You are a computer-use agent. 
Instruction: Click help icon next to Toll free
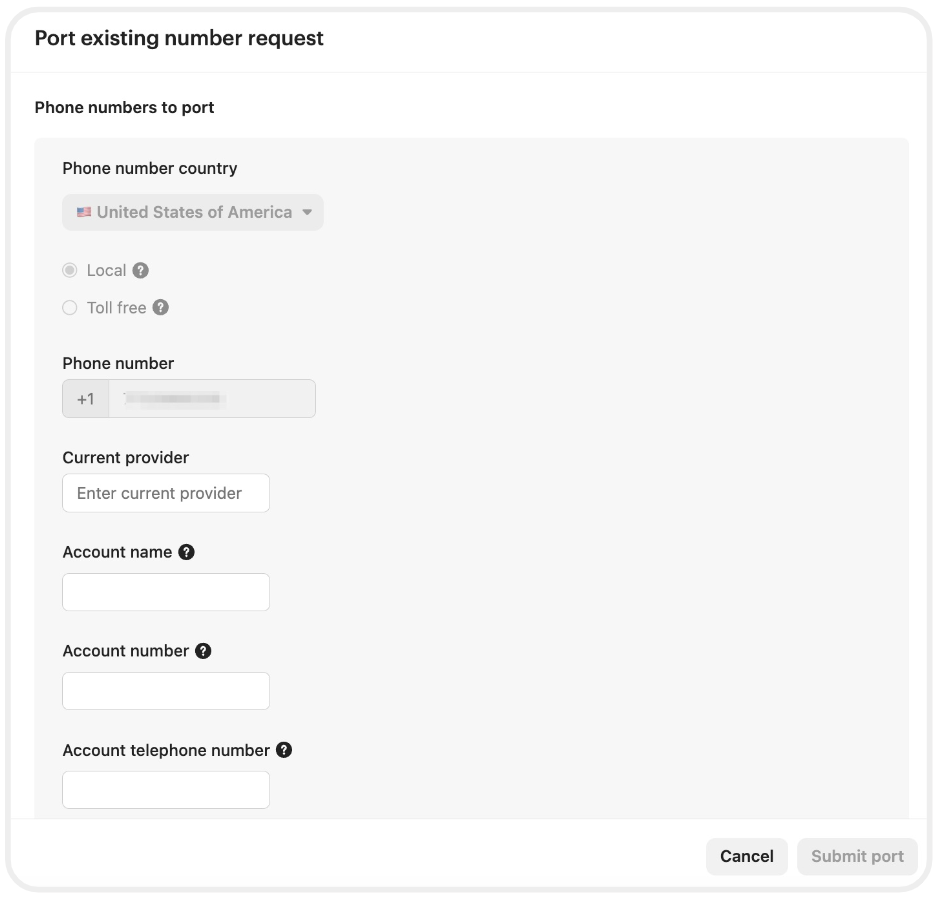161,308
